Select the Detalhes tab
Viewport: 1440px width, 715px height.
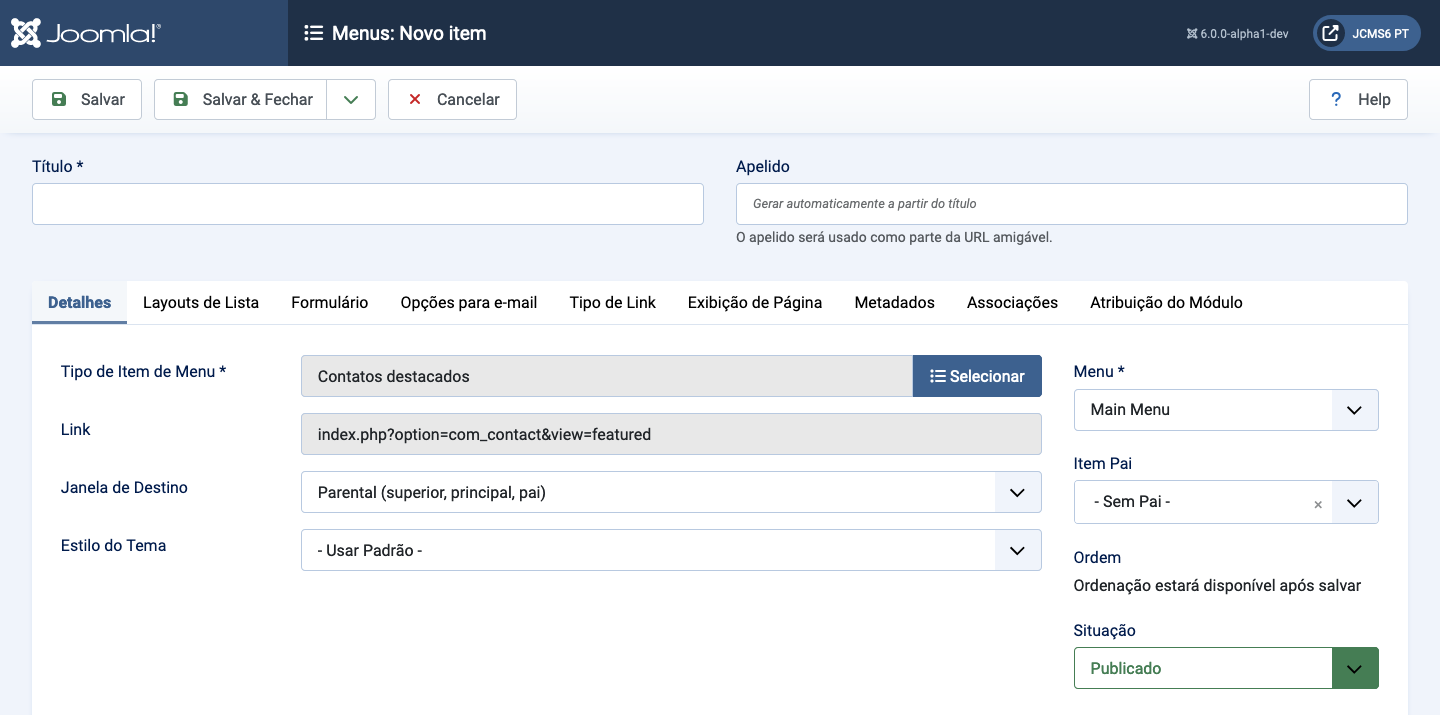tap(80, 302)
